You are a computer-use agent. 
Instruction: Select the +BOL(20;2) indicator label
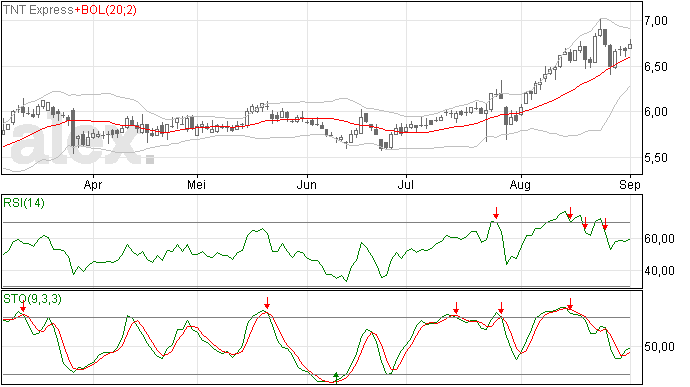[106, 10]
